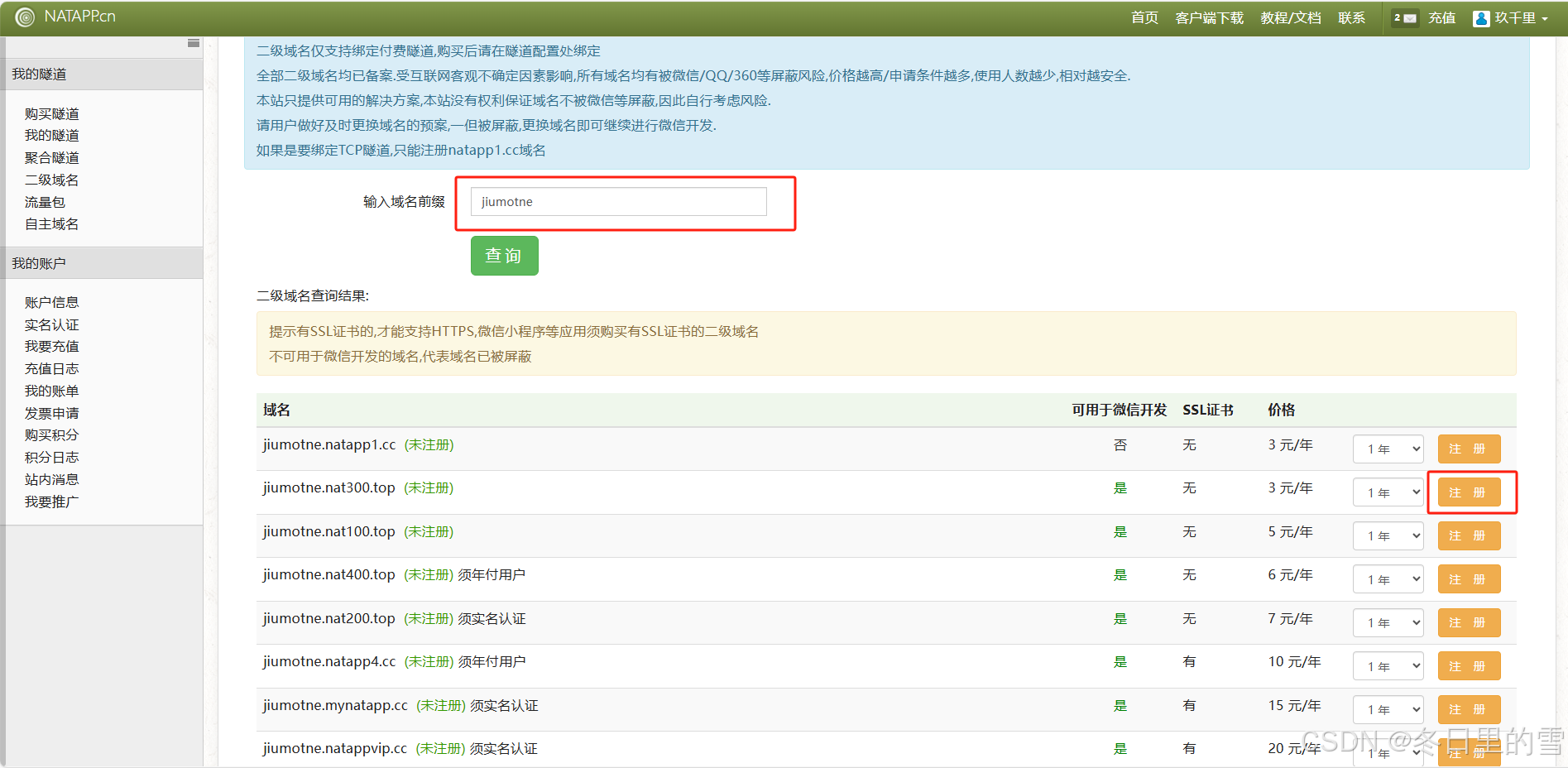
Task: Open 二级域名 in the sidebar
Action: click(52, 180)
